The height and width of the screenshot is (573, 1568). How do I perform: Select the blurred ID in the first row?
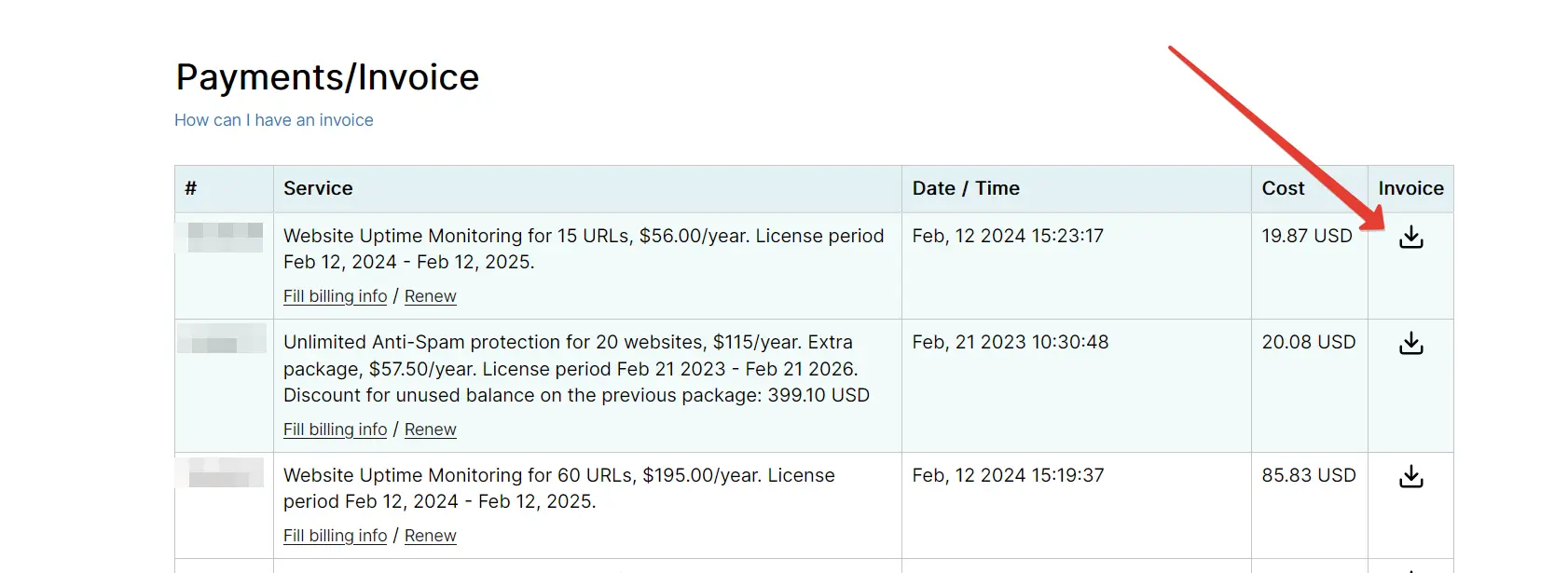tap(225, 237)
